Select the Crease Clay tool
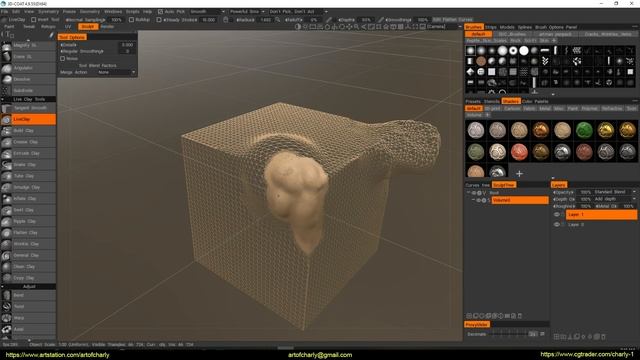Screen dimensions: 640x360 (28, 142)
